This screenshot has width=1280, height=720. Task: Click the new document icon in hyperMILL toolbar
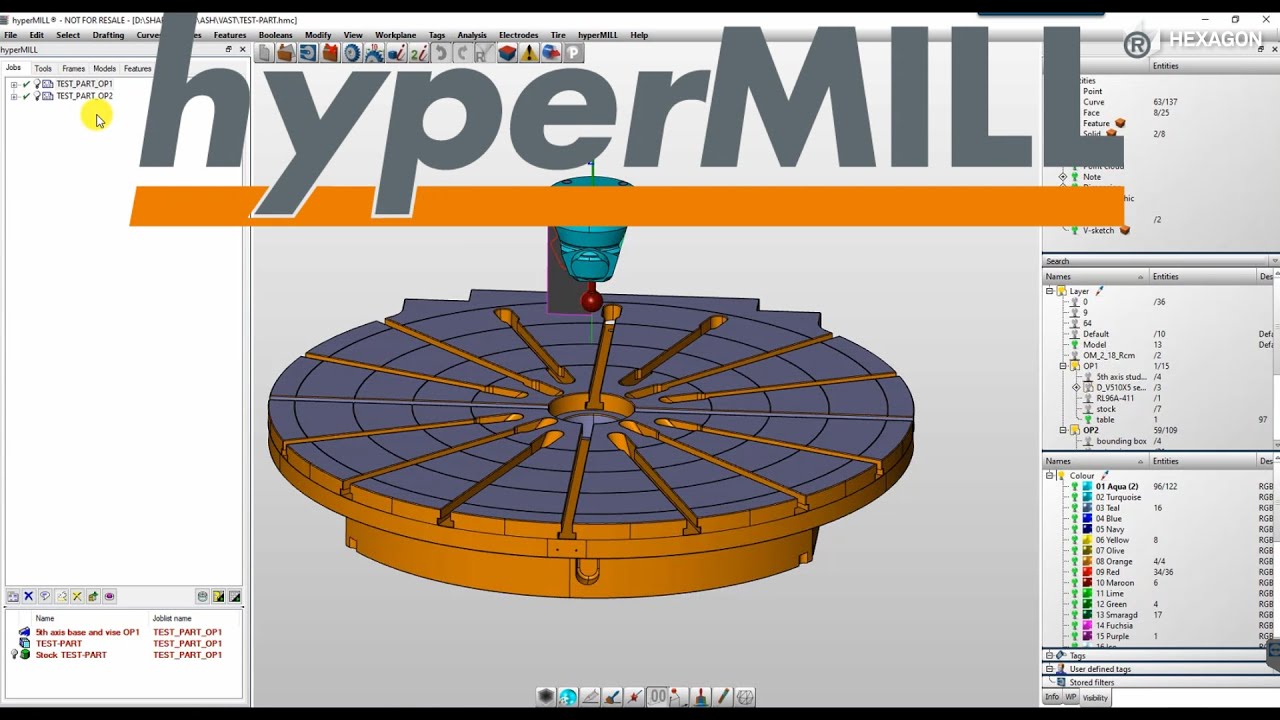[264, 53]
